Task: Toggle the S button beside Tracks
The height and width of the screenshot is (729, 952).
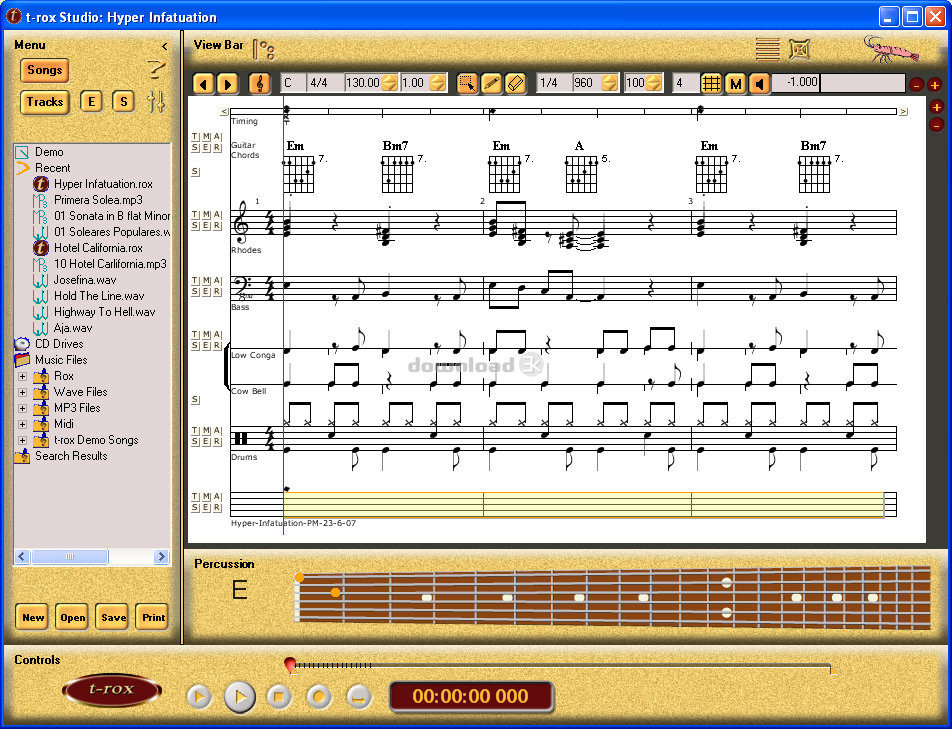Action: pos(123,101)
